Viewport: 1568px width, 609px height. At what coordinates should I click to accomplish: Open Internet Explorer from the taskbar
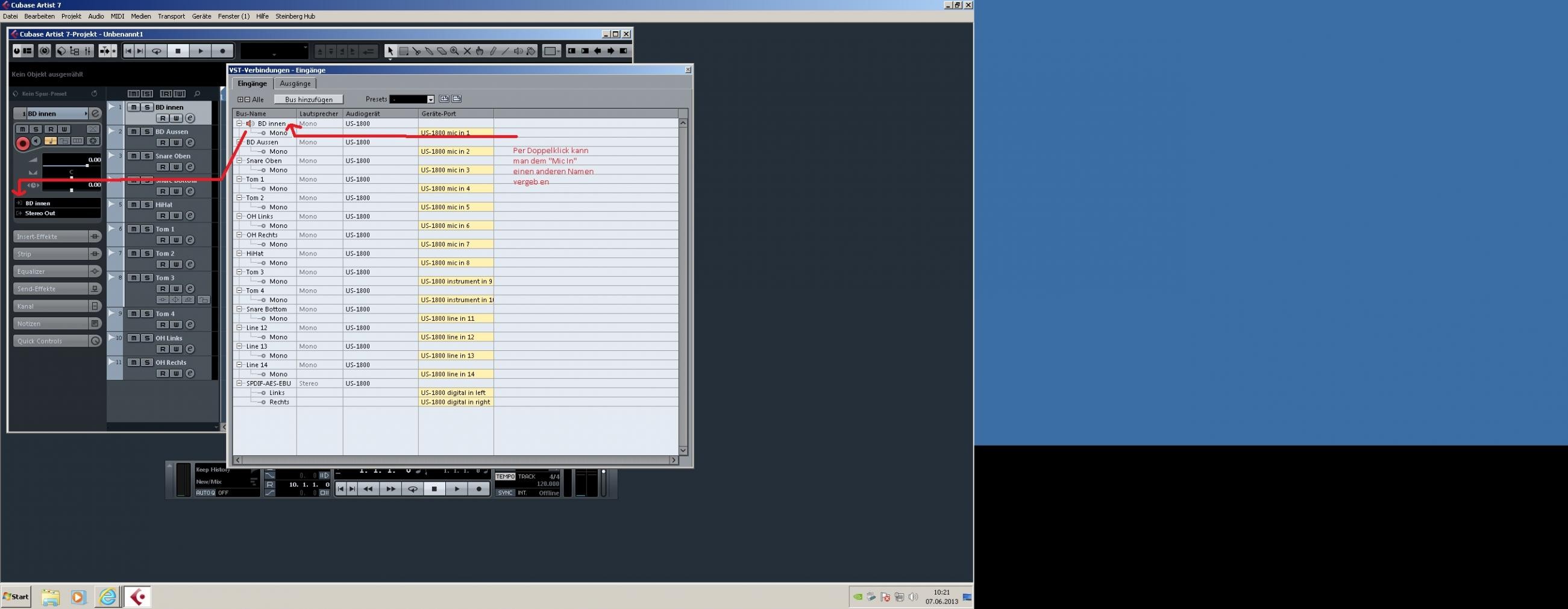pyautogui.click(x=108, y=597)
